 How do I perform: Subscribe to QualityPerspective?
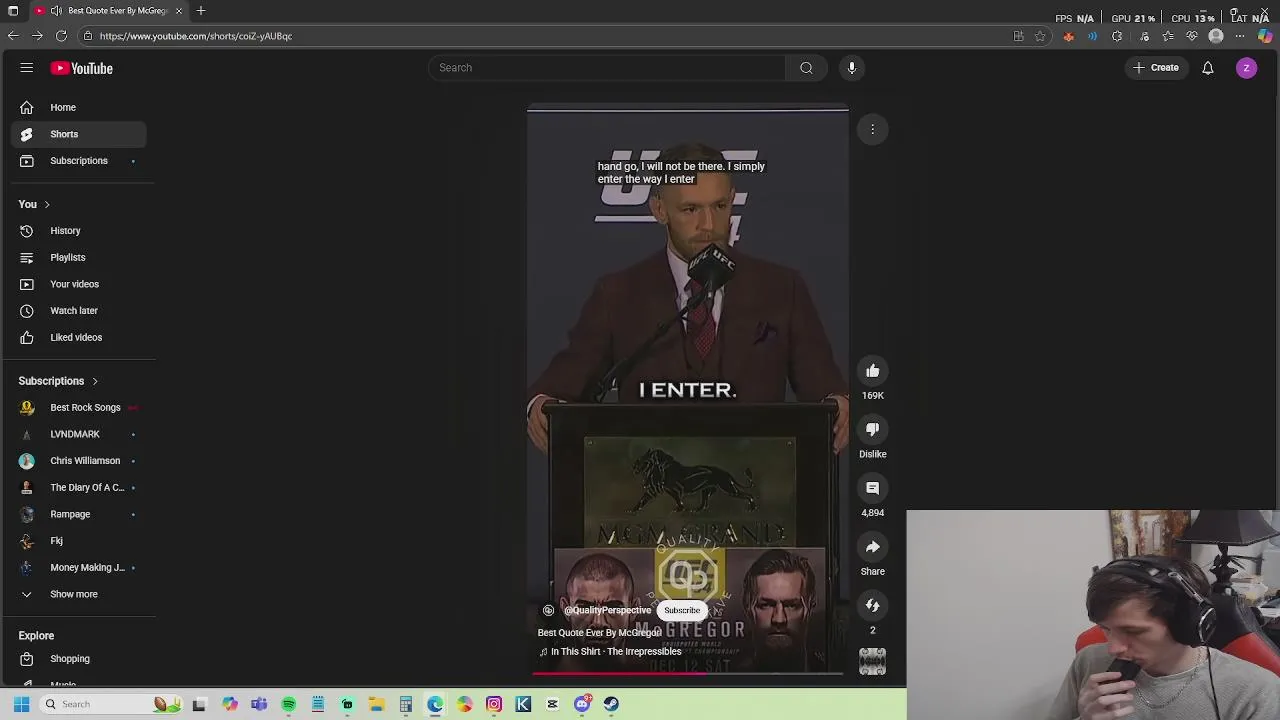[x=682, y=610]
